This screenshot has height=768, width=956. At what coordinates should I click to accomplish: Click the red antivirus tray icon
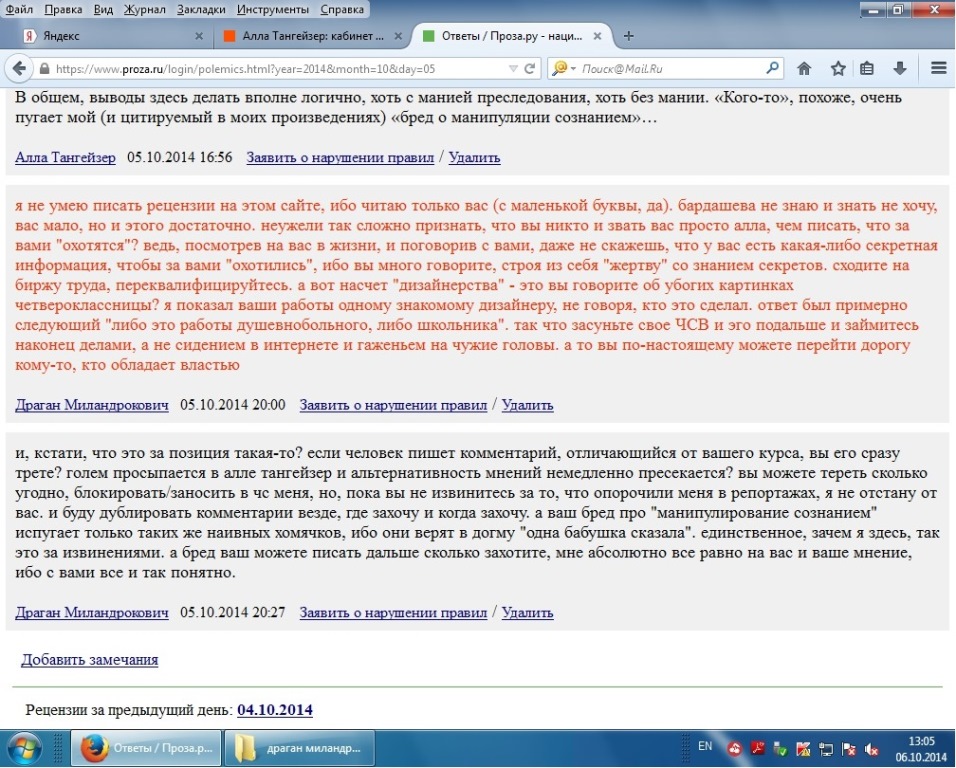735,749
